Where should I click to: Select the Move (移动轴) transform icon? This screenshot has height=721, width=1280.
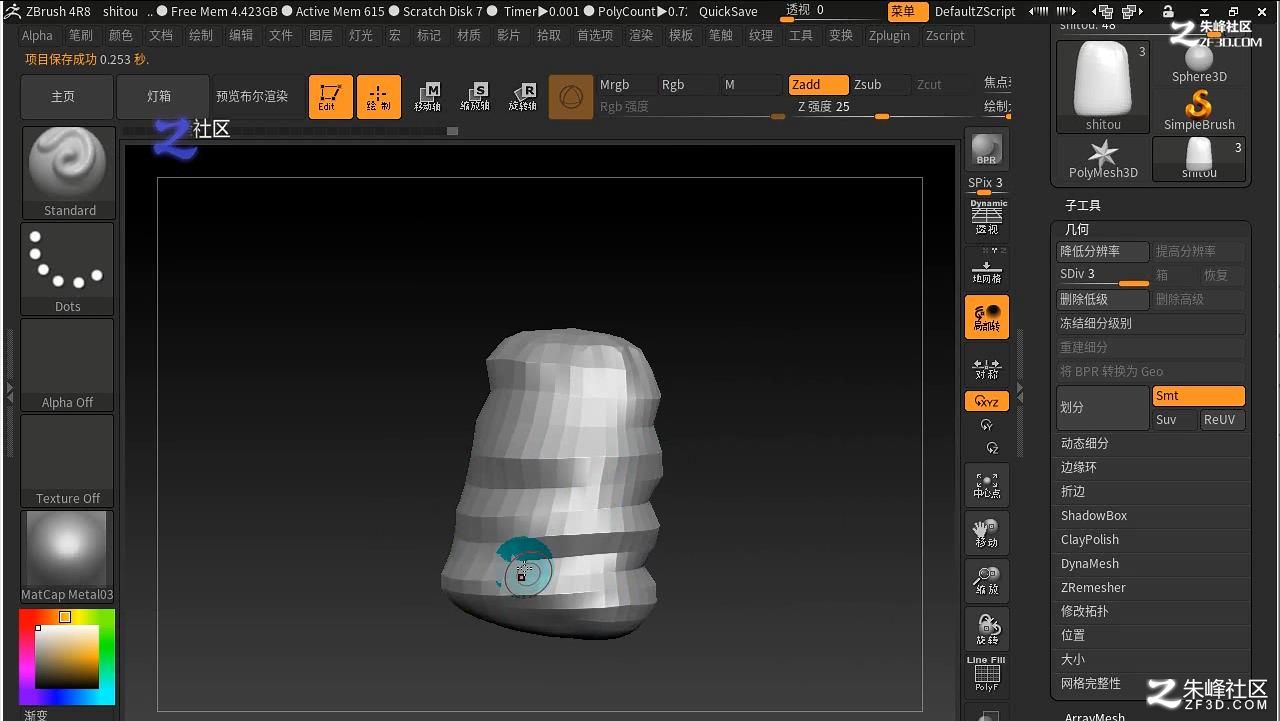pos(427,97)
